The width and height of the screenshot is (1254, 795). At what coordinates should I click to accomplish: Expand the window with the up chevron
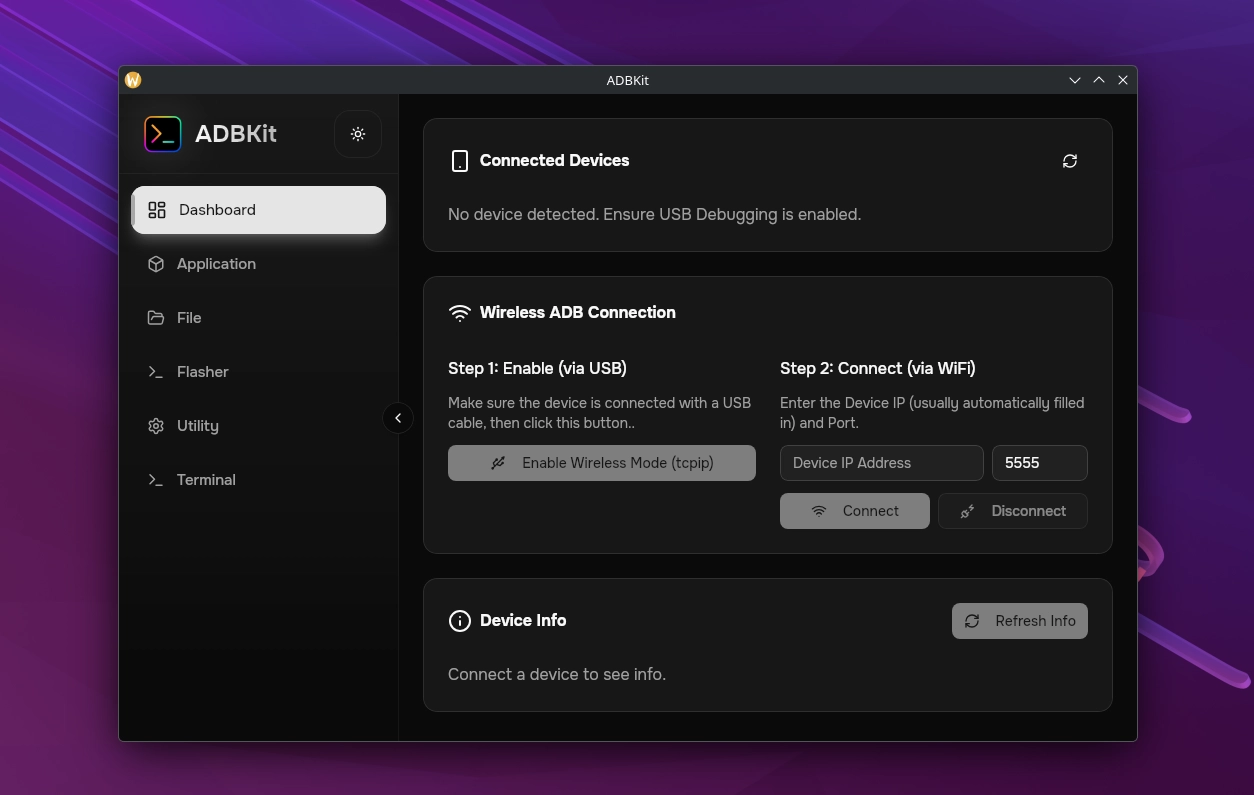coord(1098,80)
